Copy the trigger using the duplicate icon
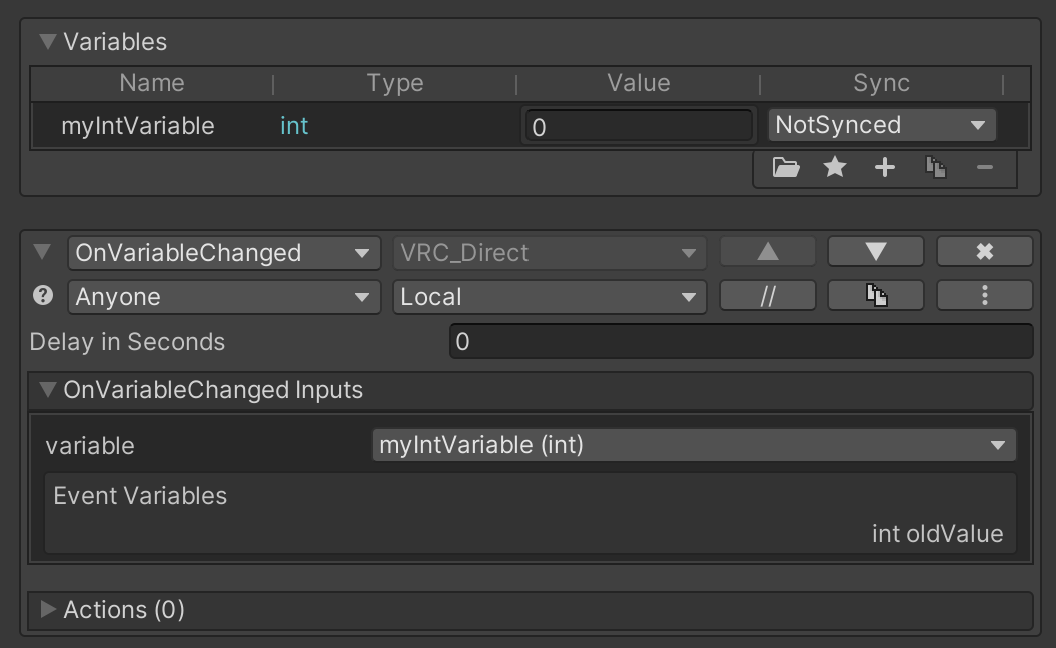The height and width of the screenshot is (648, 1056). coord(876,296)
